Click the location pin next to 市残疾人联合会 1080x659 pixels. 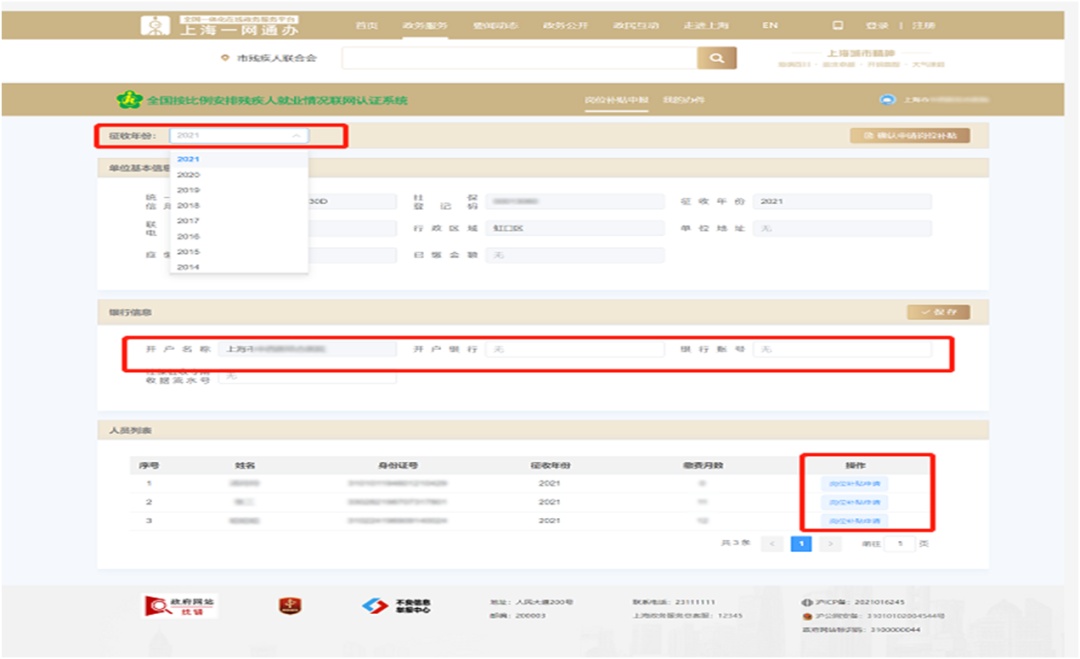click(225, 59)
